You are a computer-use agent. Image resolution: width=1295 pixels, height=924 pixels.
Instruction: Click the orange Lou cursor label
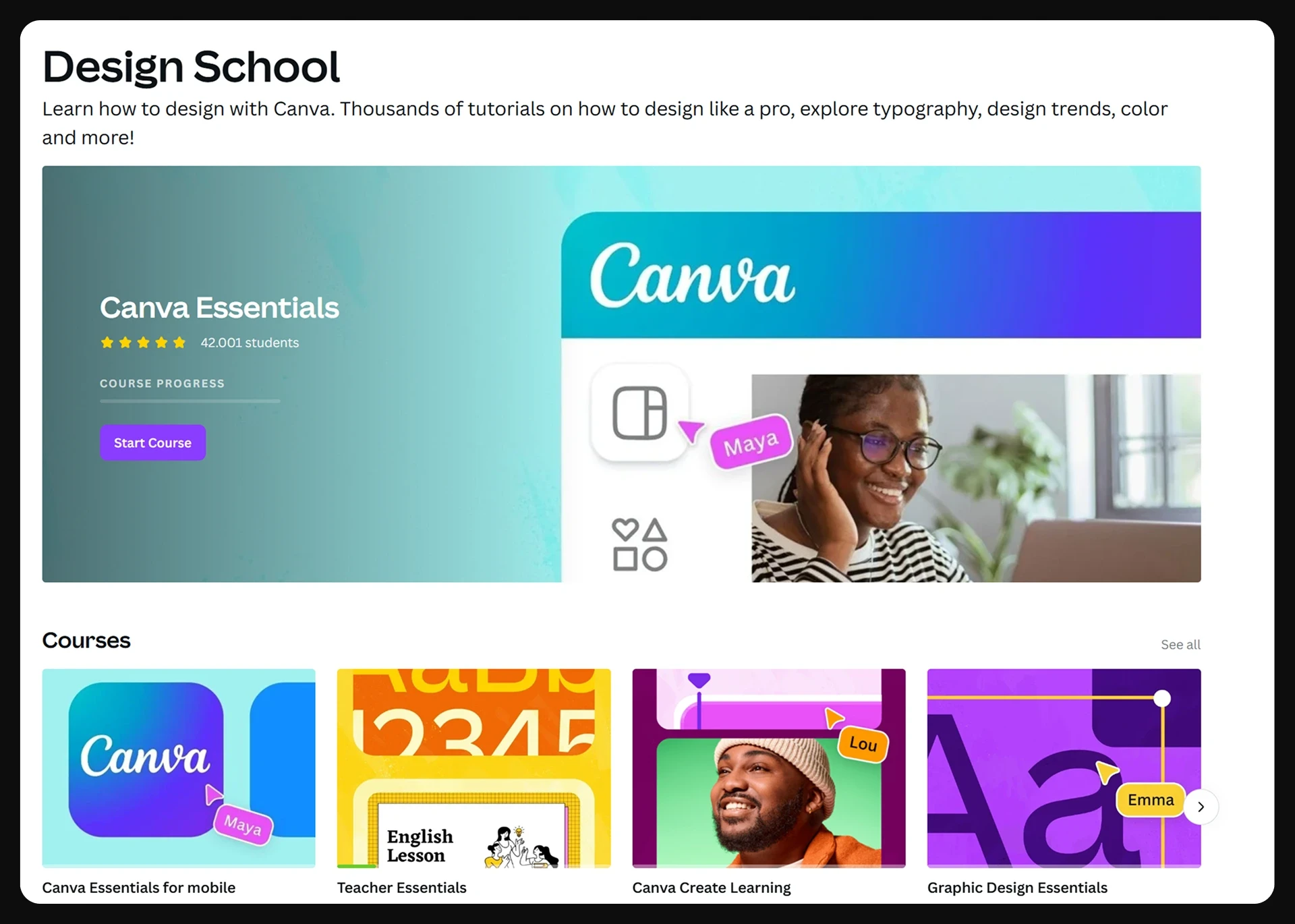863,744
